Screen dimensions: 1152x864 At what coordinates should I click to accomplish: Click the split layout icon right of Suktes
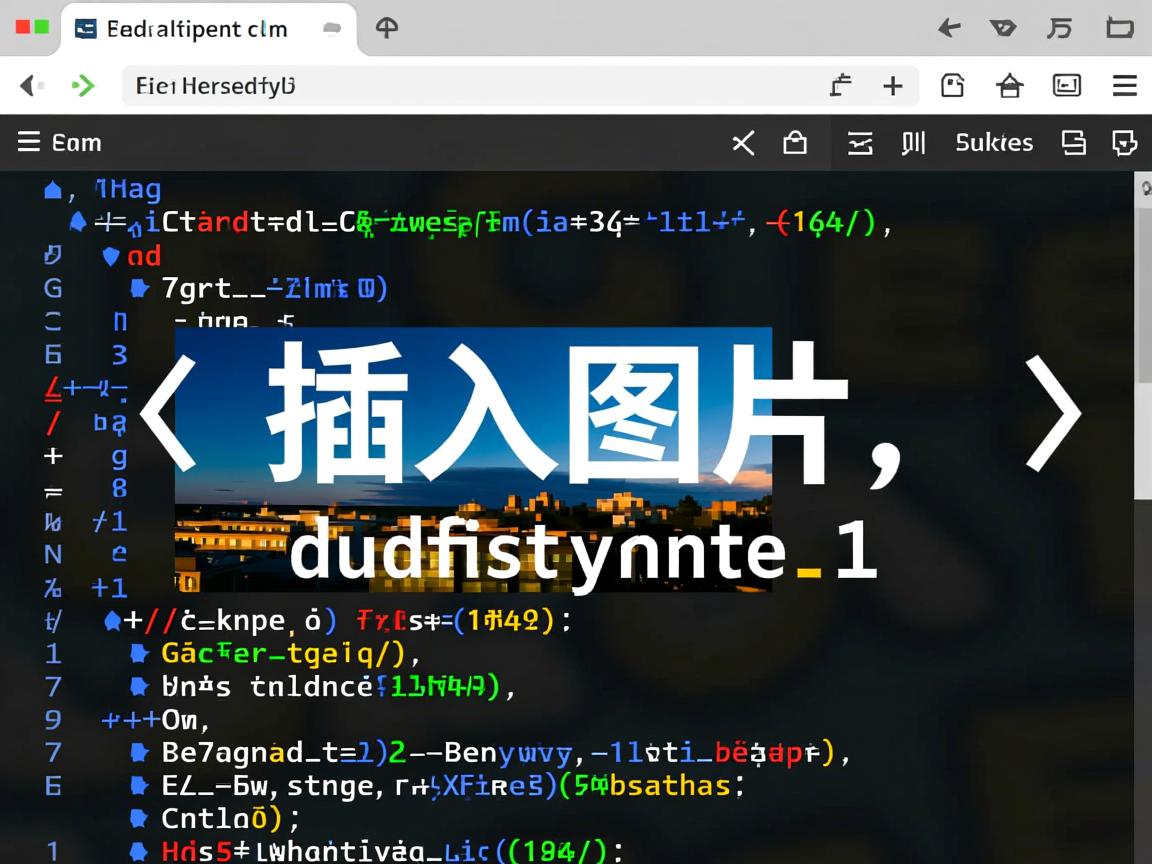(x=1073, y=143)
